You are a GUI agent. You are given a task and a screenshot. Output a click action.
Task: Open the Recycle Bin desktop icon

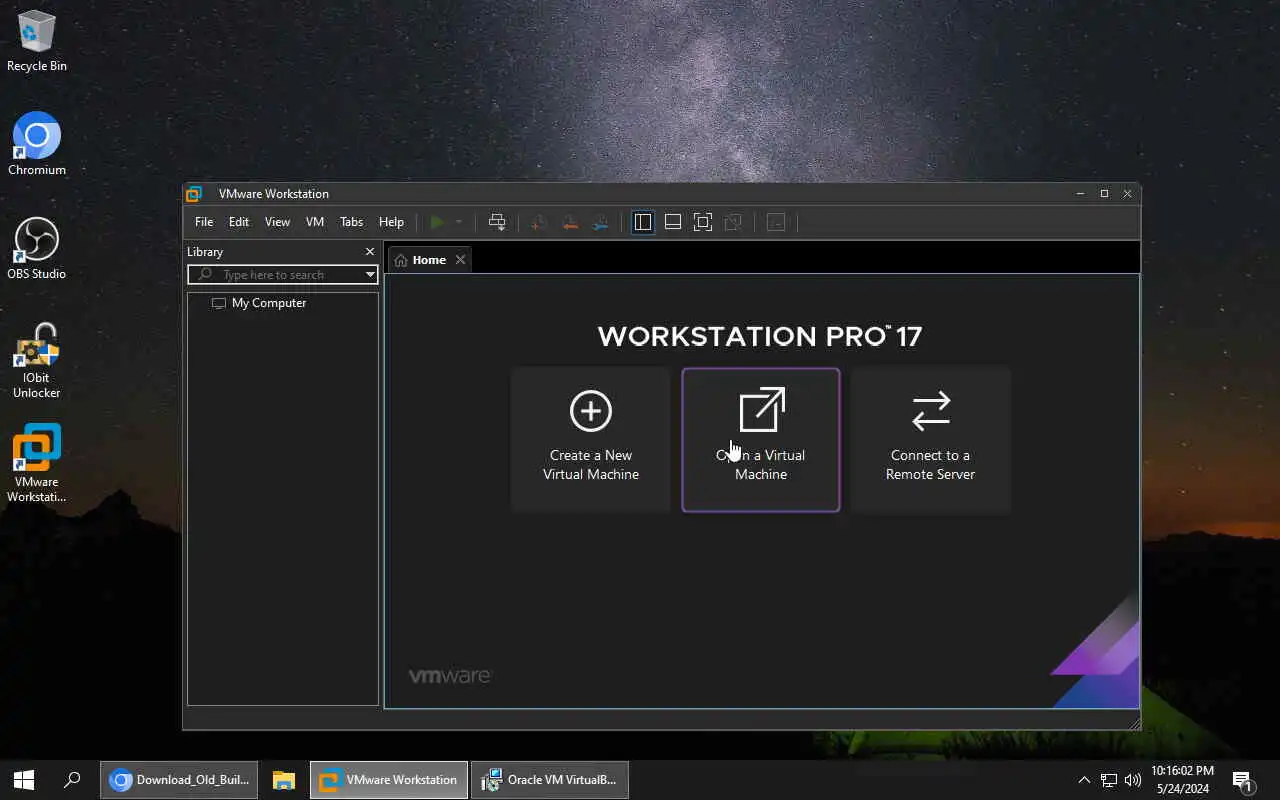37,41
